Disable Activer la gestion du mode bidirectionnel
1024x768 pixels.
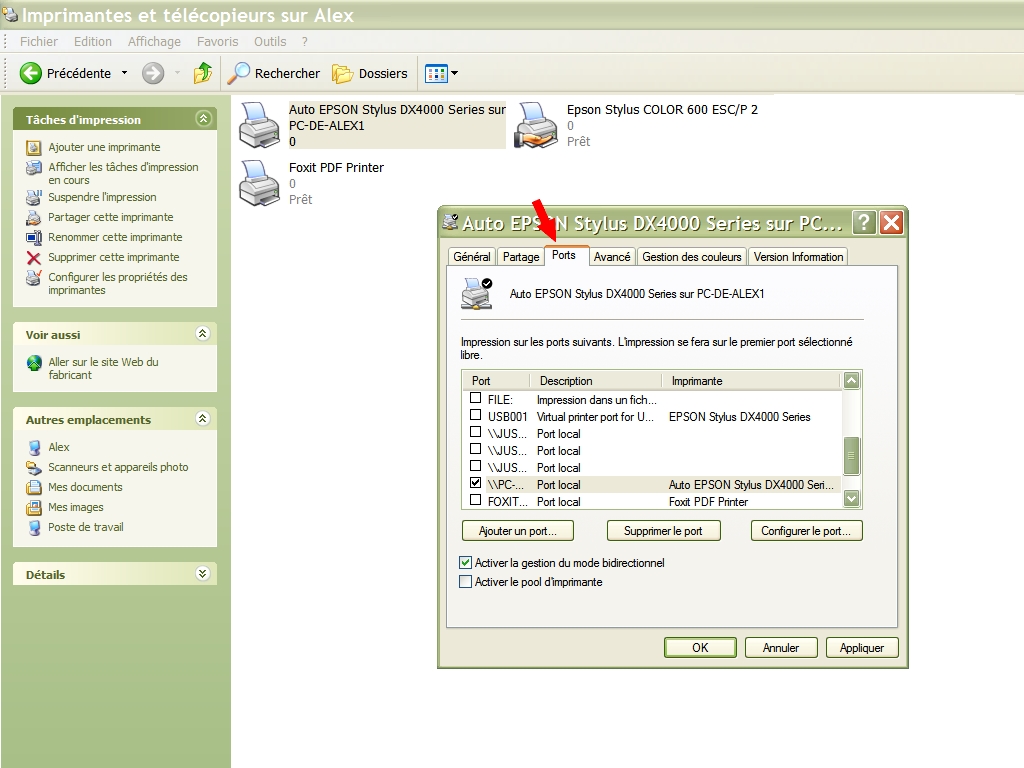pyautogui.click(x=466, y=562)
